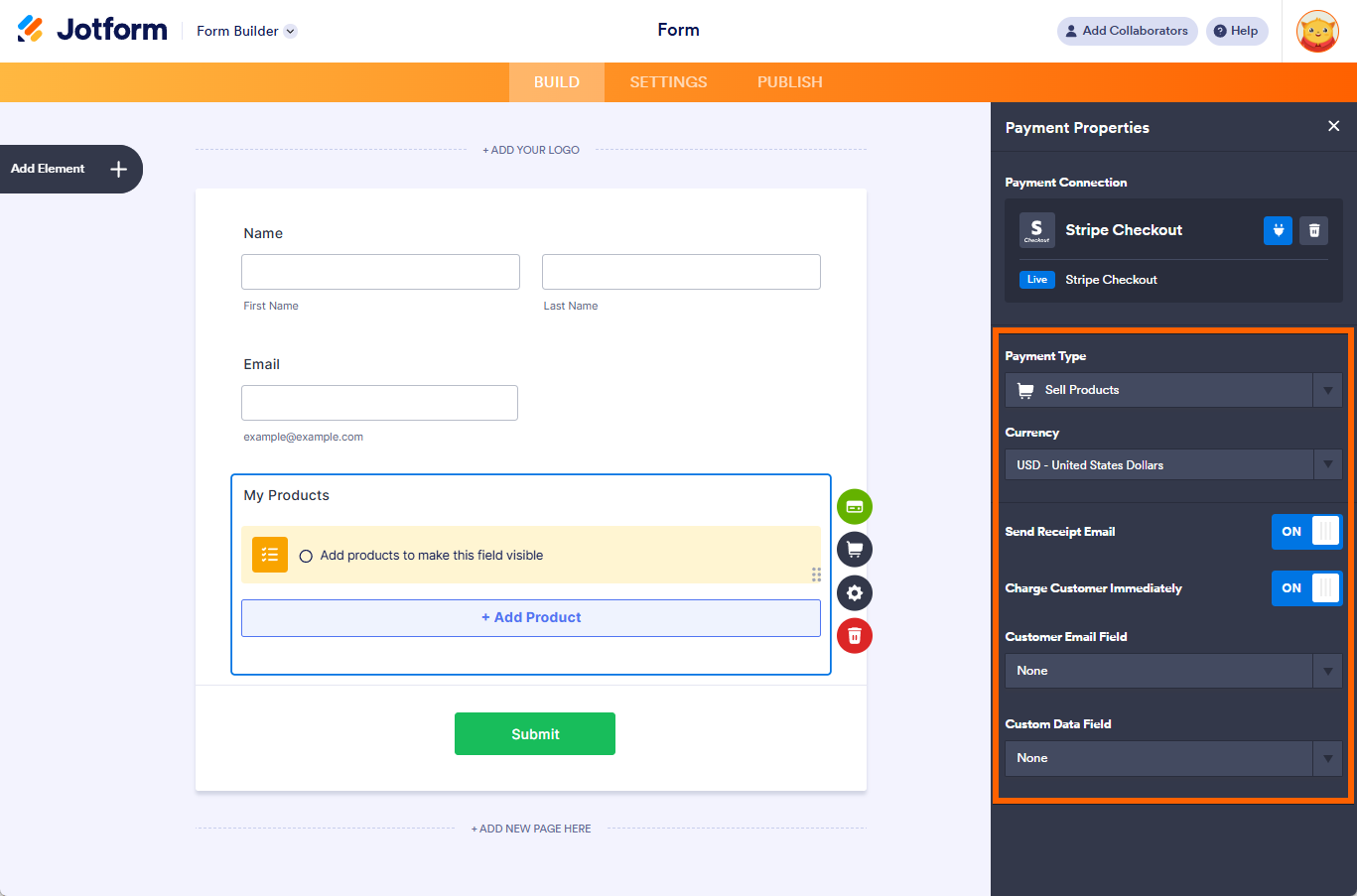Disable Charge Customer Immediately

point(1306,587)
